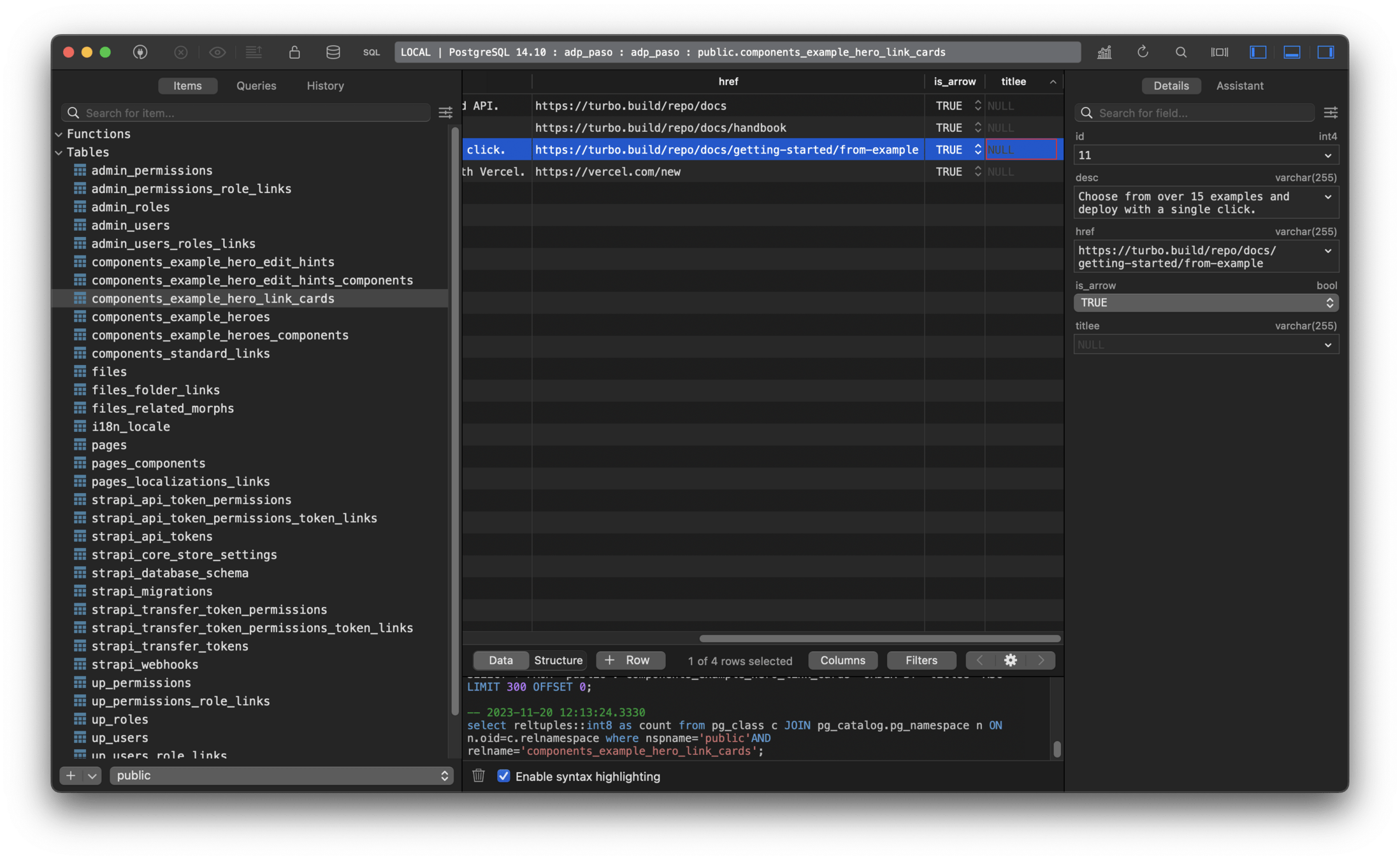Switch to the Queries tab
1400x860 pixels.
click(x=256, y=85)
